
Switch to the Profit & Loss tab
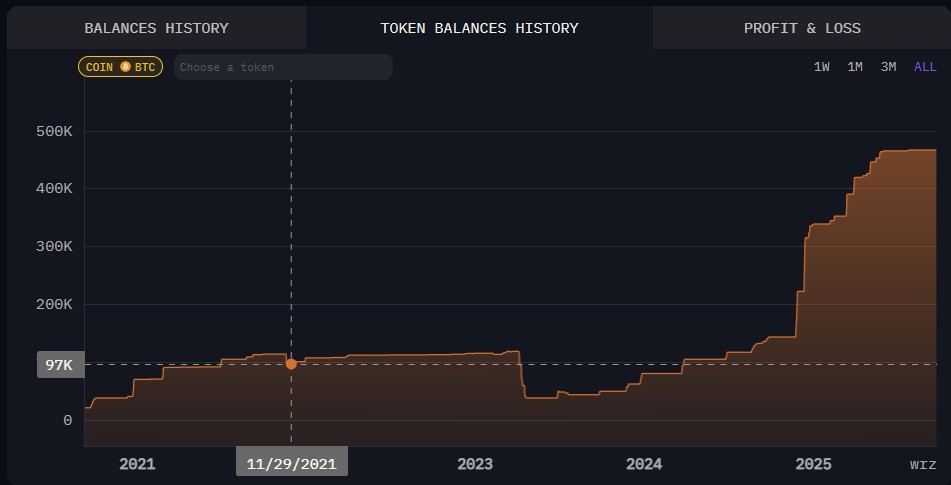(801, 28)
